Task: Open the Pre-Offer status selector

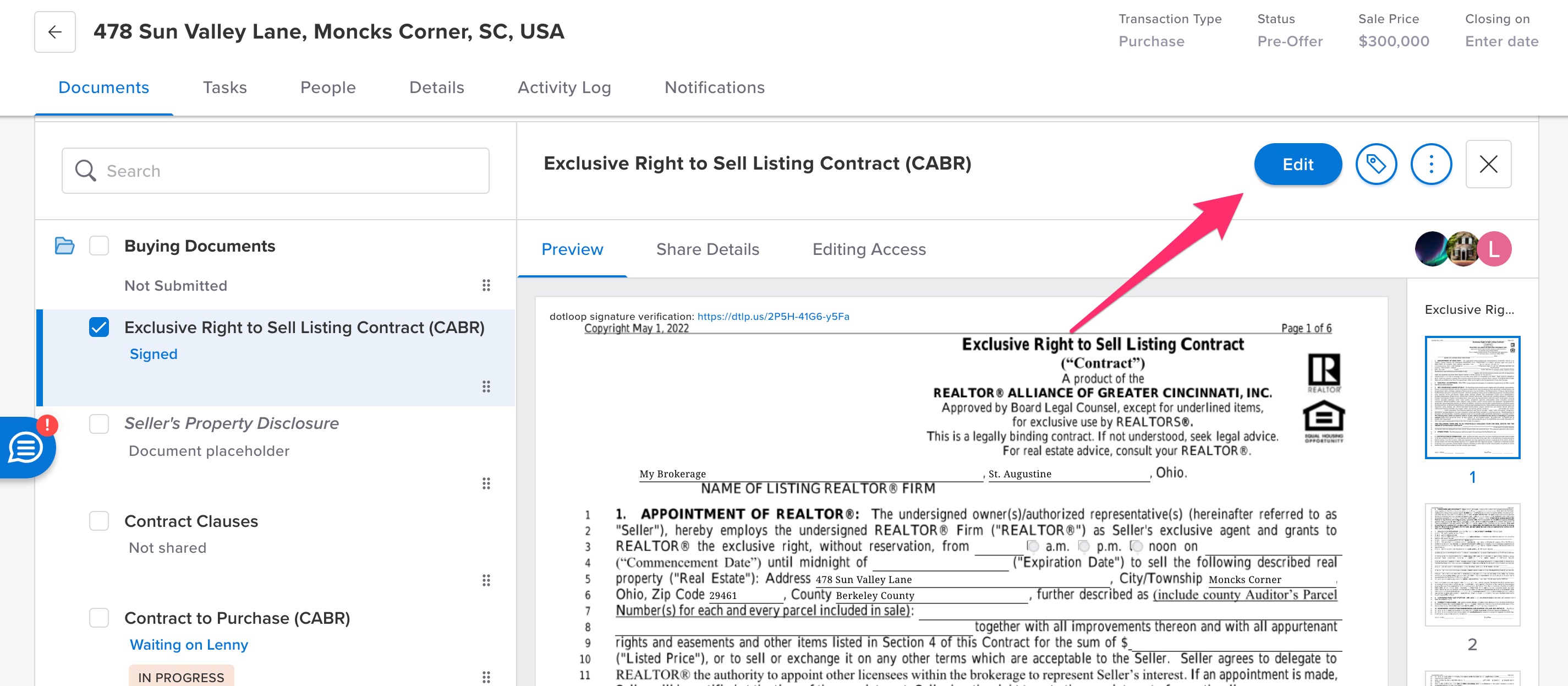Action: pyautogui.click(x=1290, y=41)
